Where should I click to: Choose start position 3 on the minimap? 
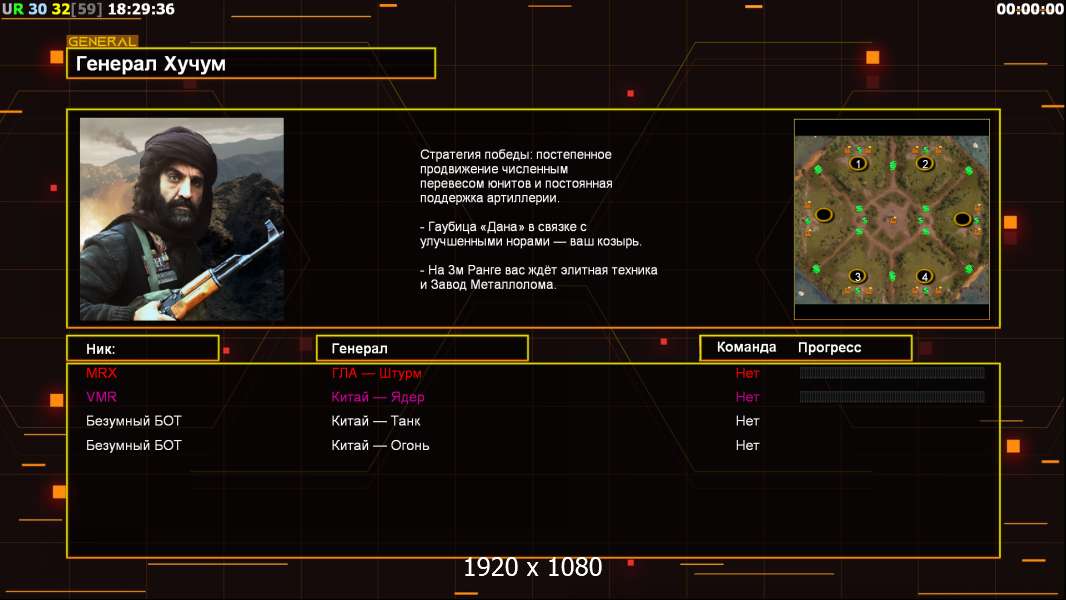click(x=858, y=277)
